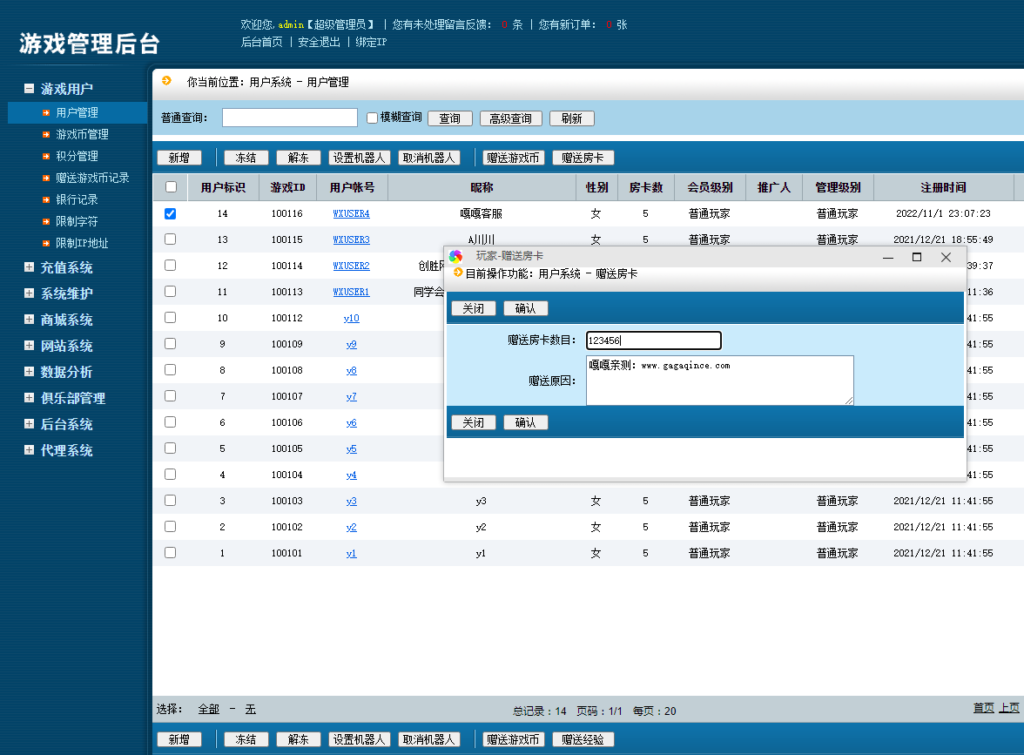The height and width of the screenshot is (755, 1024).
Task: Click the 赠送房卡数目 input field
Action: click(x=655, y=340)
